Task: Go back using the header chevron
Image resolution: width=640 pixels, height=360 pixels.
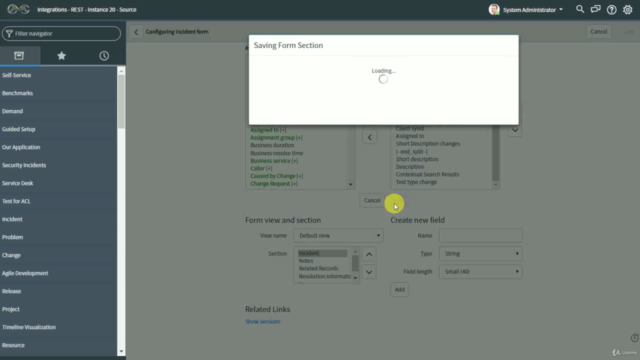Action: click(136, 32)
